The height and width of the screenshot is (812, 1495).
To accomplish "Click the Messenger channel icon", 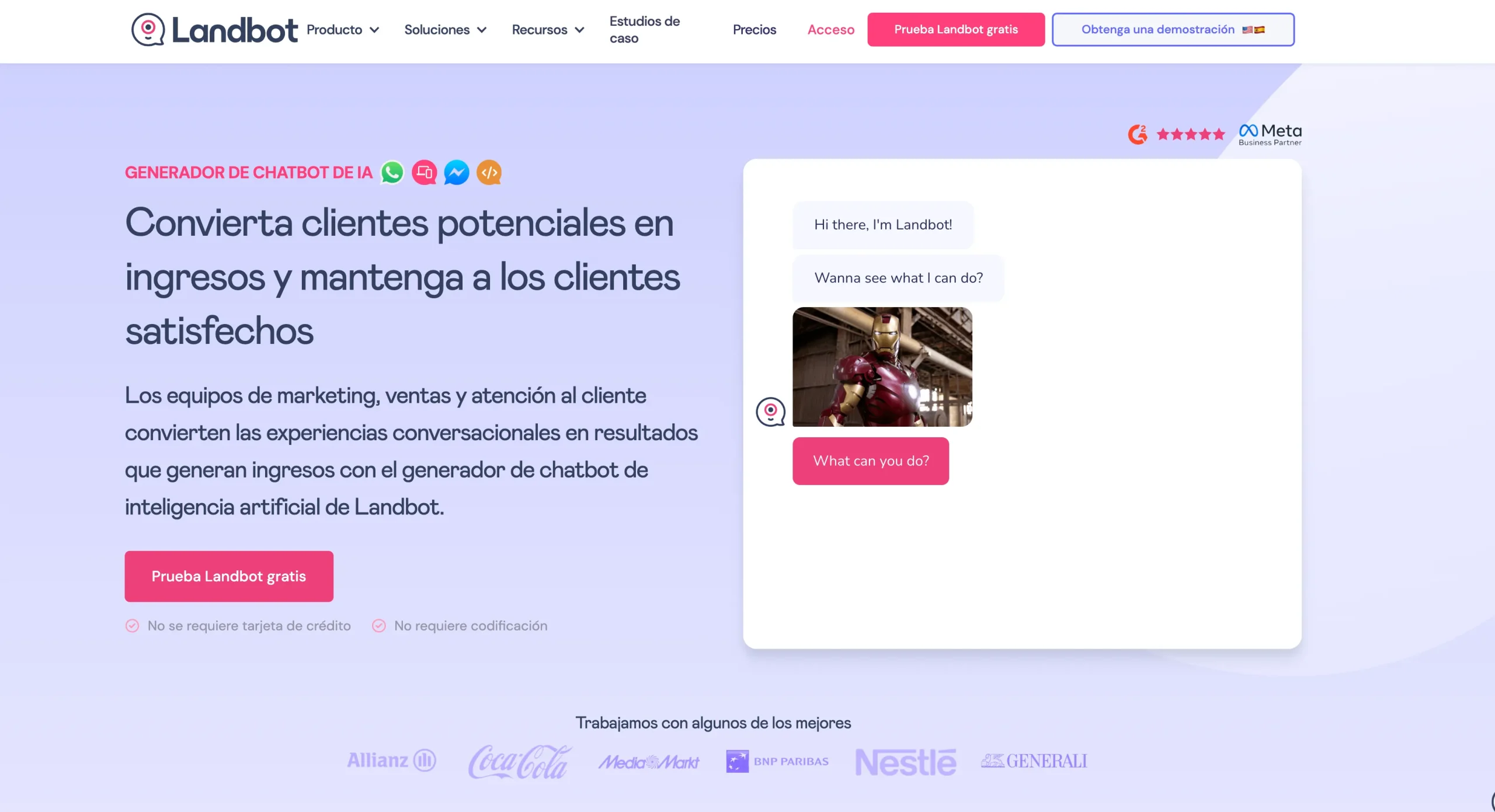I will (x=457, y=172).
